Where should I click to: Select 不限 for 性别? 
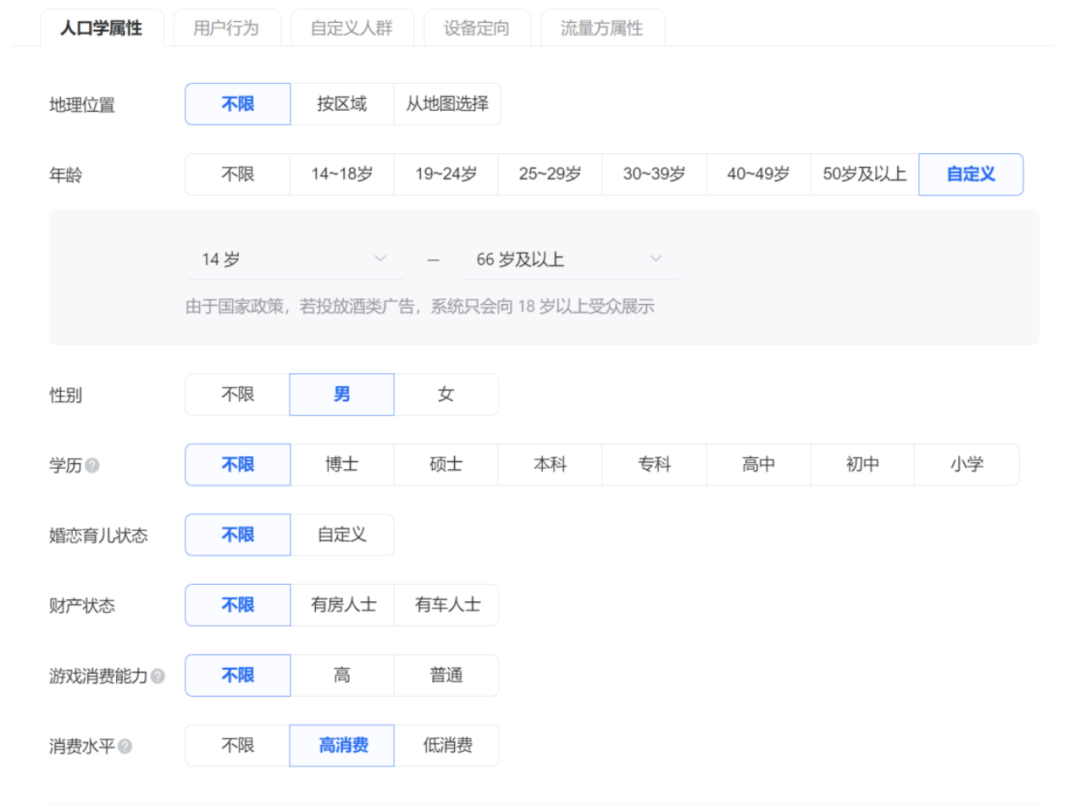[x=238, y=395]
